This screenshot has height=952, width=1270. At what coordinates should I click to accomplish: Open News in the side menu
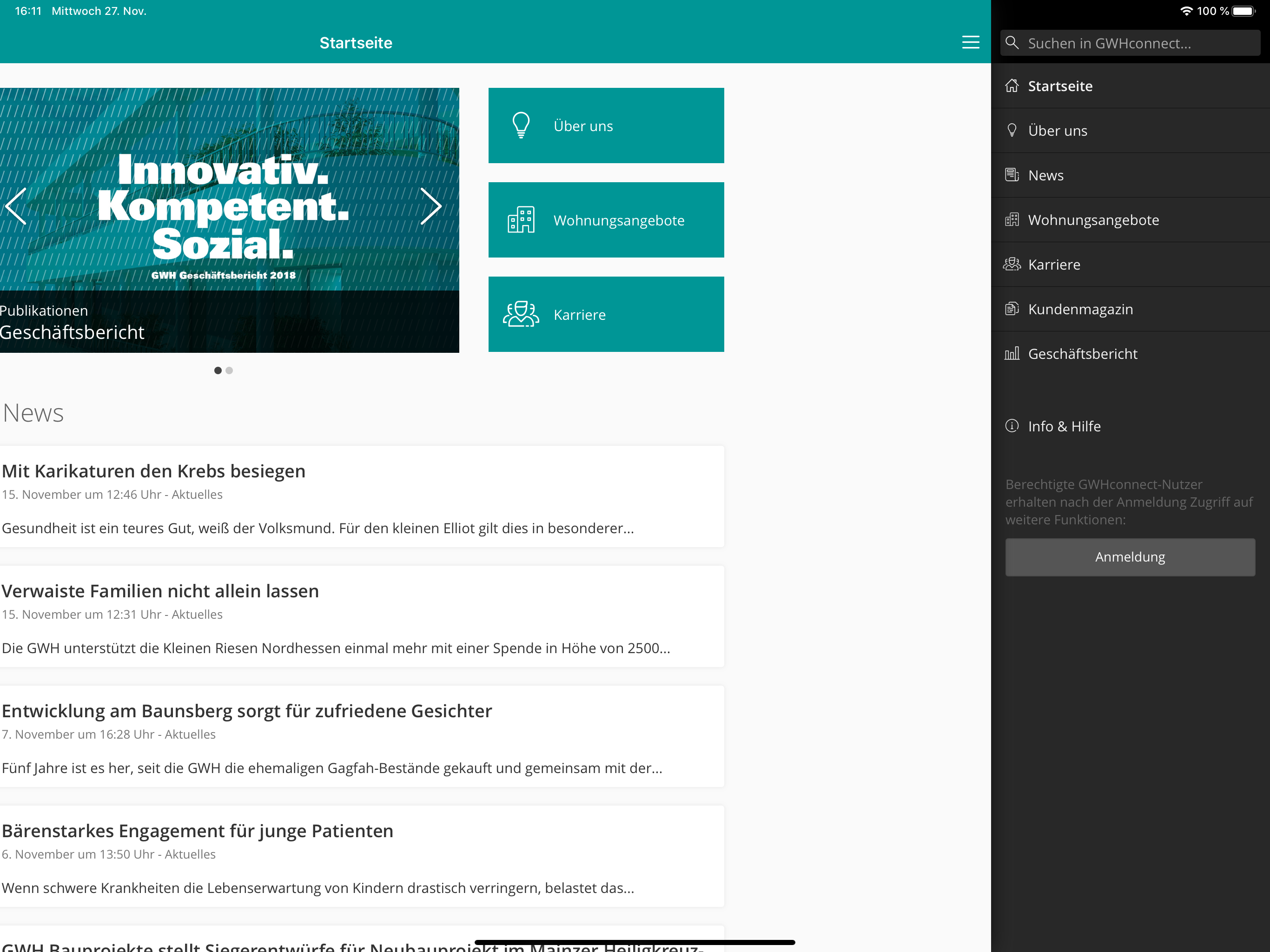point(1130,175)
